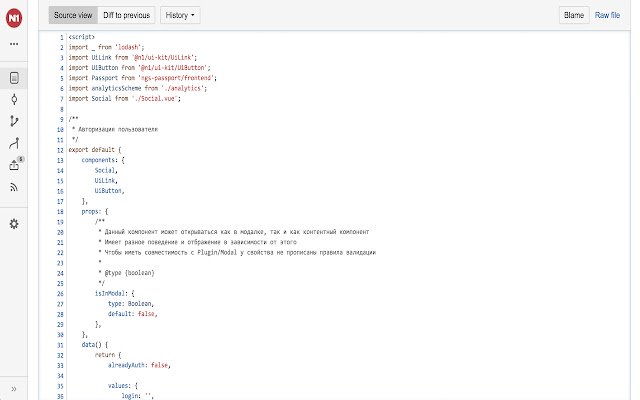The image size is (640, 400).
Task: Click the Blame button
Action: (x=574, y=15)
